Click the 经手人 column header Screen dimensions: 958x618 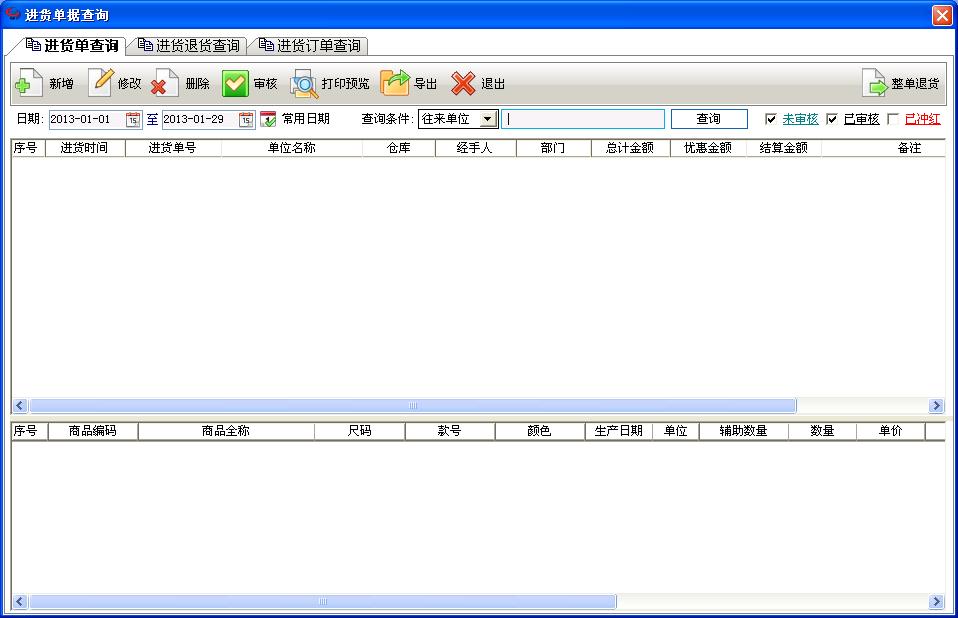pos(475,148)
